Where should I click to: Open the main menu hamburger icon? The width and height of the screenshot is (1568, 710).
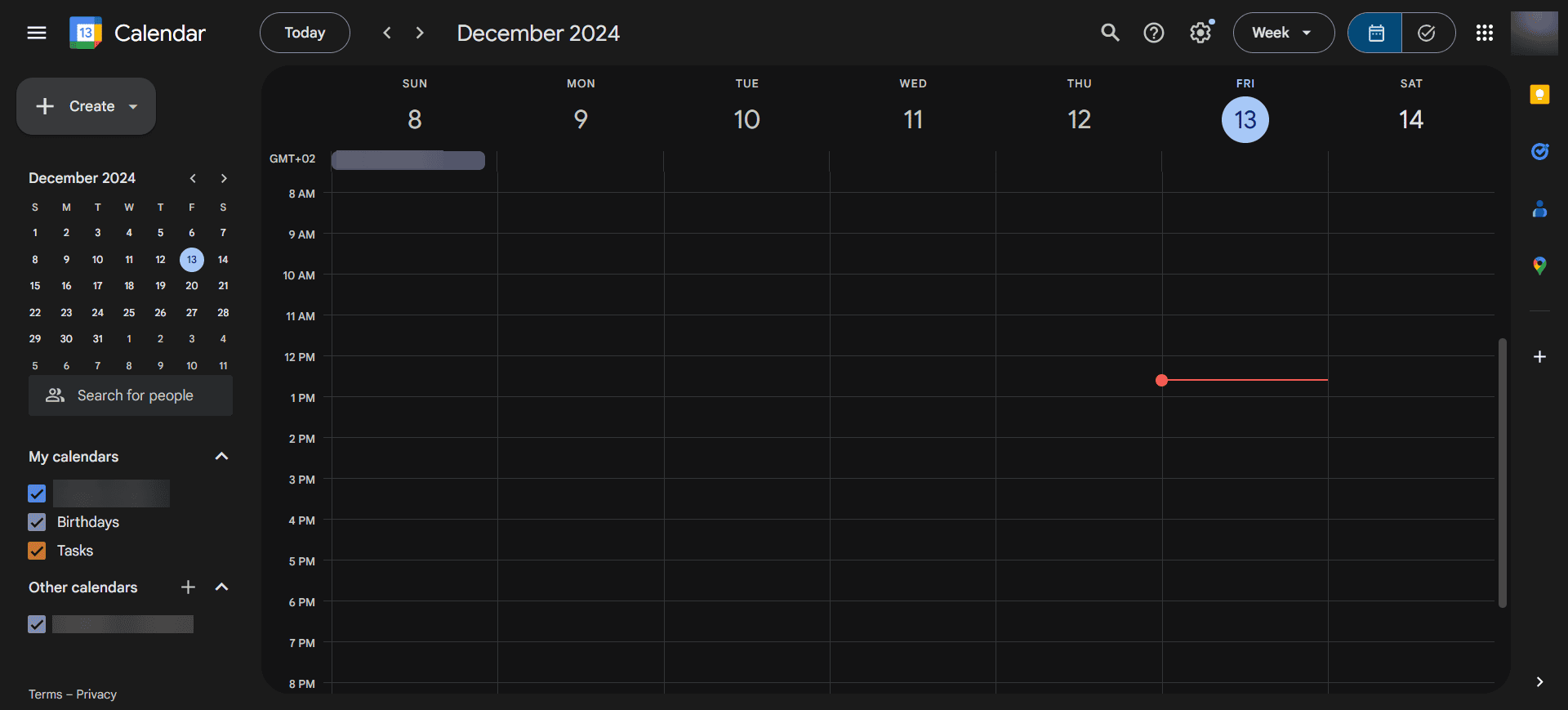tap(37, 33)
